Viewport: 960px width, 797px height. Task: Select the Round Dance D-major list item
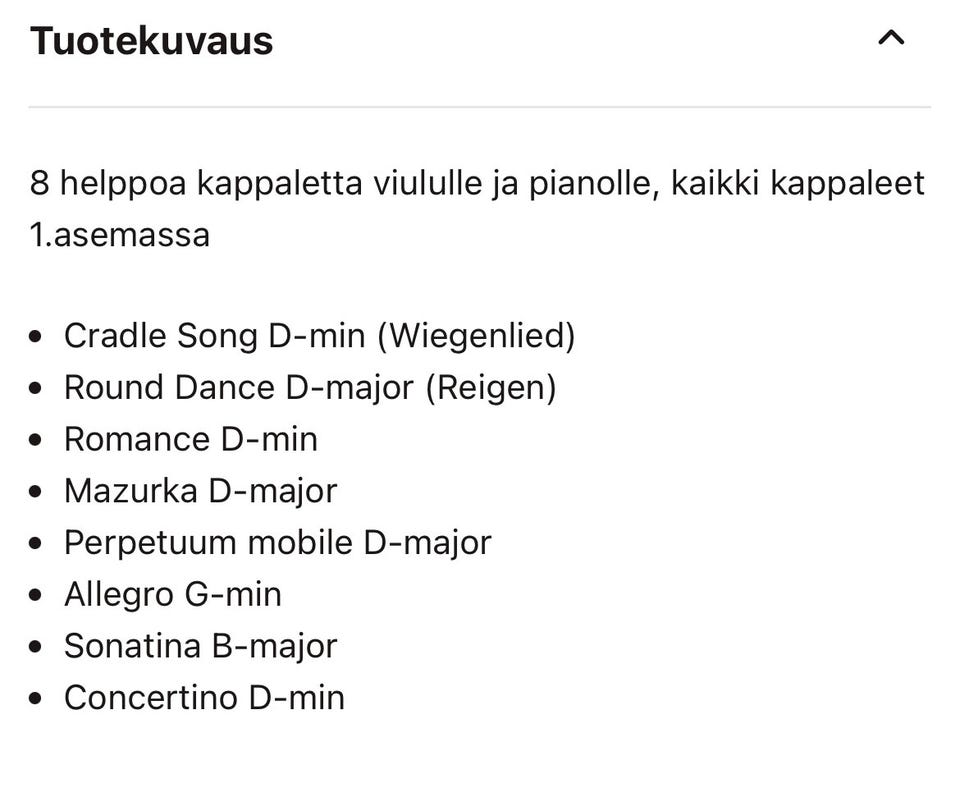coord(309,388)
